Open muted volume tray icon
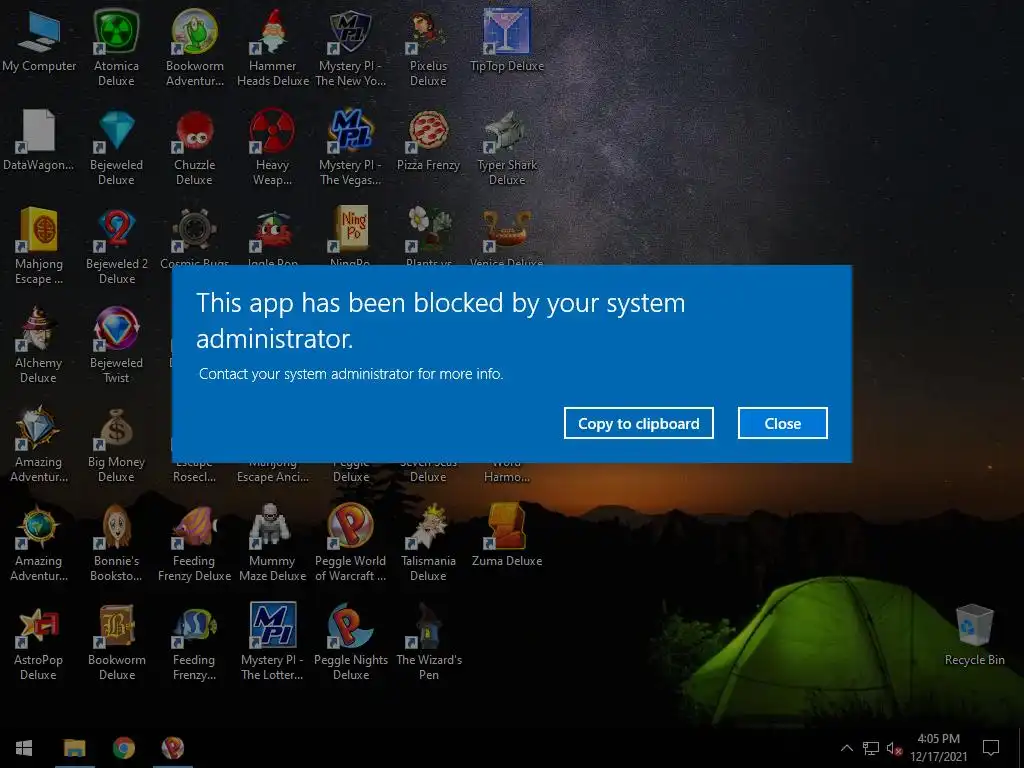This screenshot has width=1024, height=768. tap(894, 748)
